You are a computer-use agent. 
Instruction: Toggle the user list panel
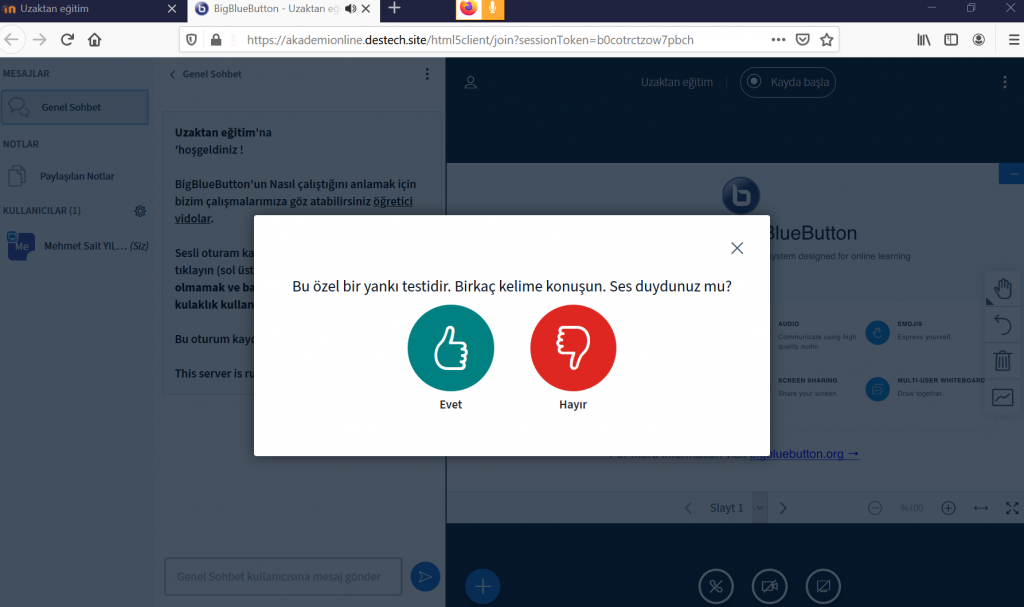point(470,82)
